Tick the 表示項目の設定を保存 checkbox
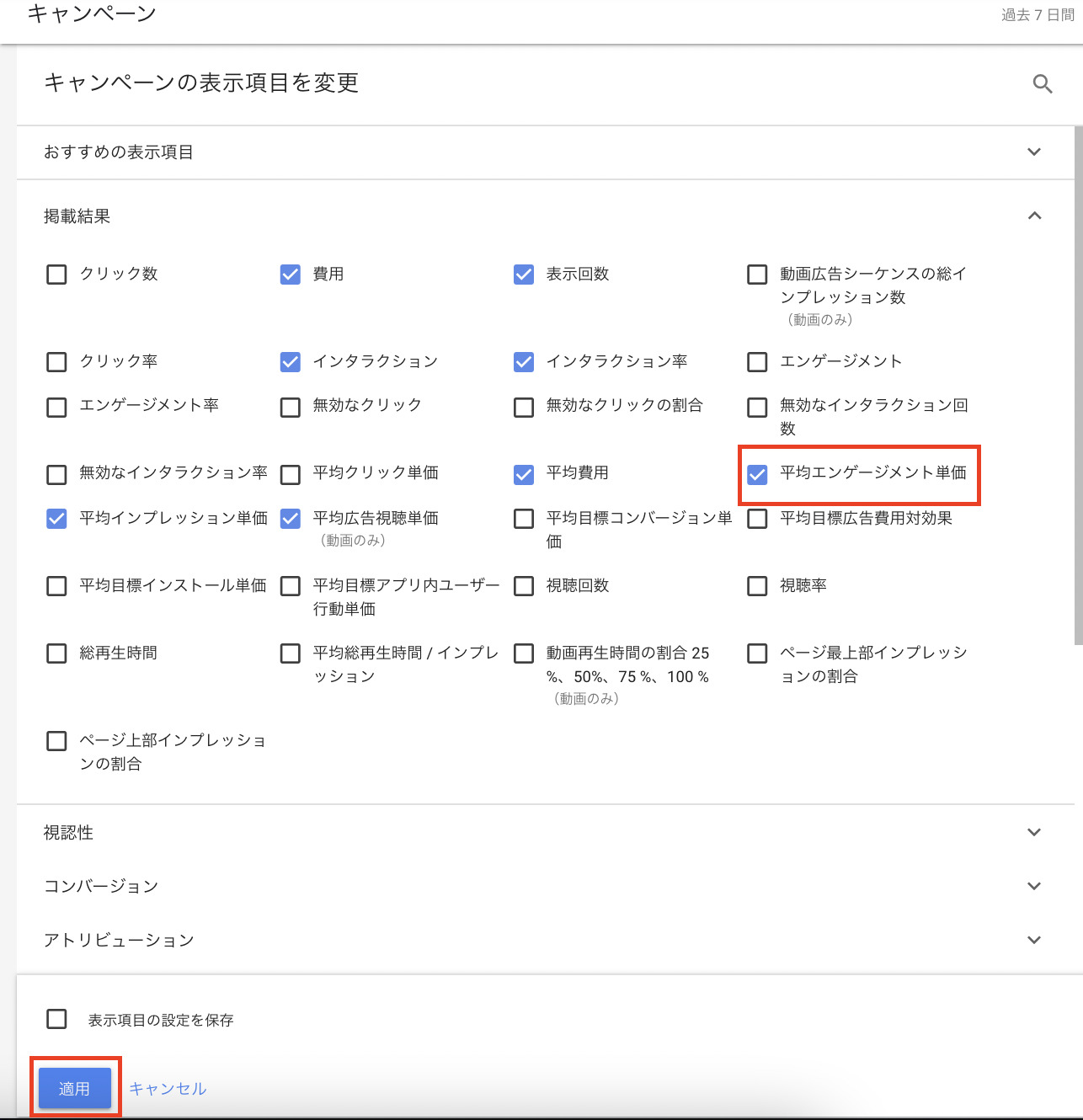This screenshot has height=1120, width=1083. click(x=56, y=1019)
